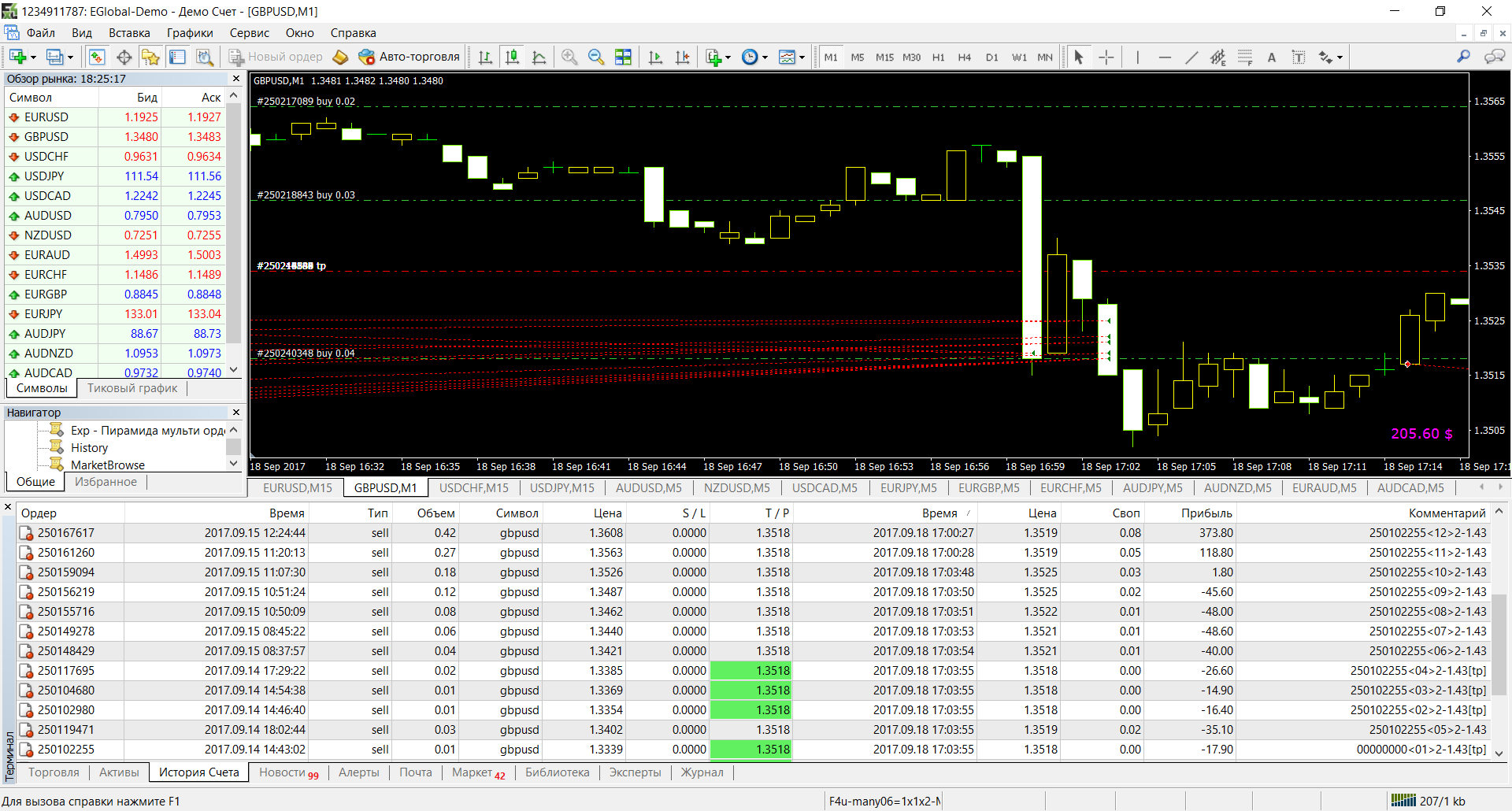This screenshot has height=811, width=1512.
Task: Open New Chart dropdown arrow
Action: (33, 57)
